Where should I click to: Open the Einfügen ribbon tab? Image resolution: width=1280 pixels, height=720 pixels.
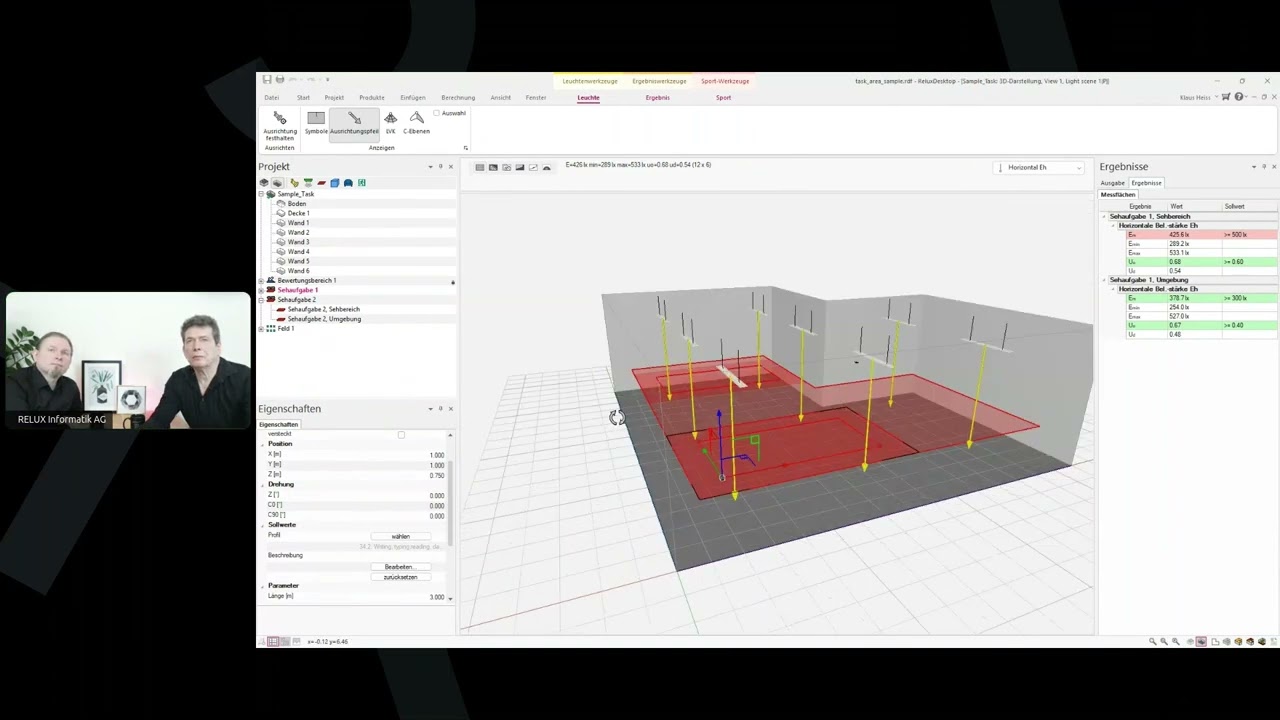412,98
